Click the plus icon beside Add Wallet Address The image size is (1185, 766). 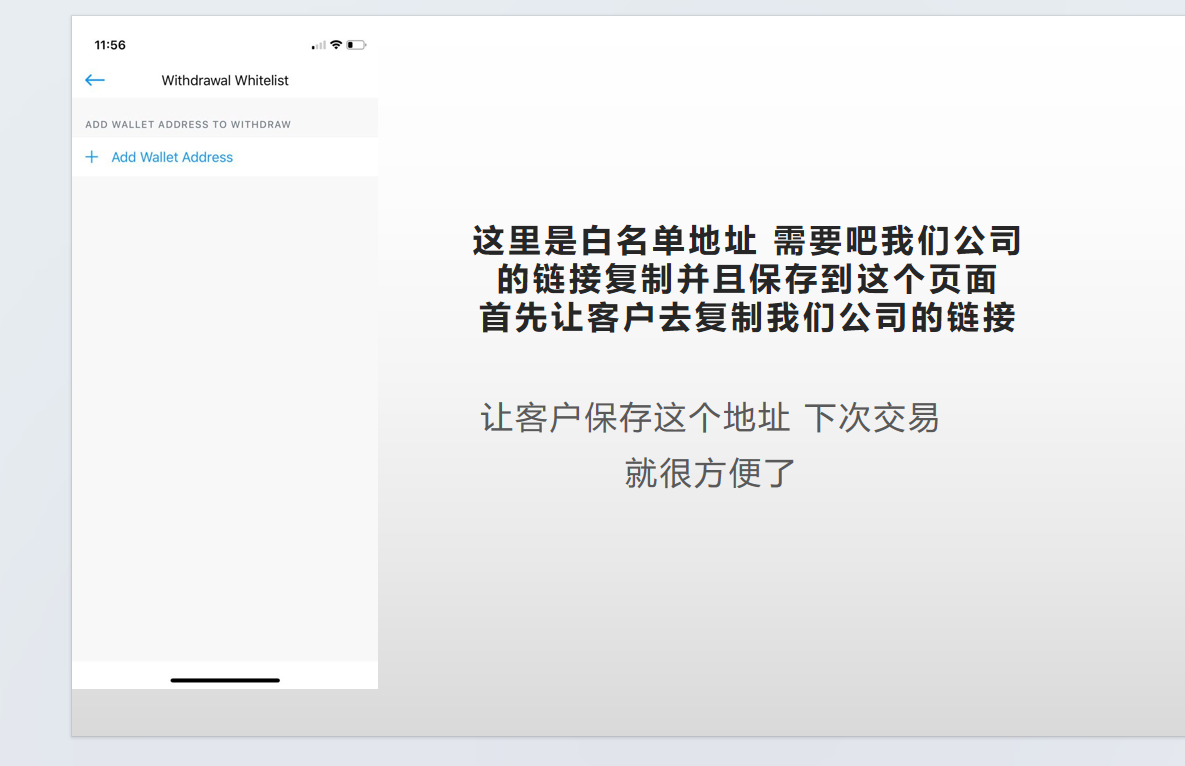(x=92, y=157)
